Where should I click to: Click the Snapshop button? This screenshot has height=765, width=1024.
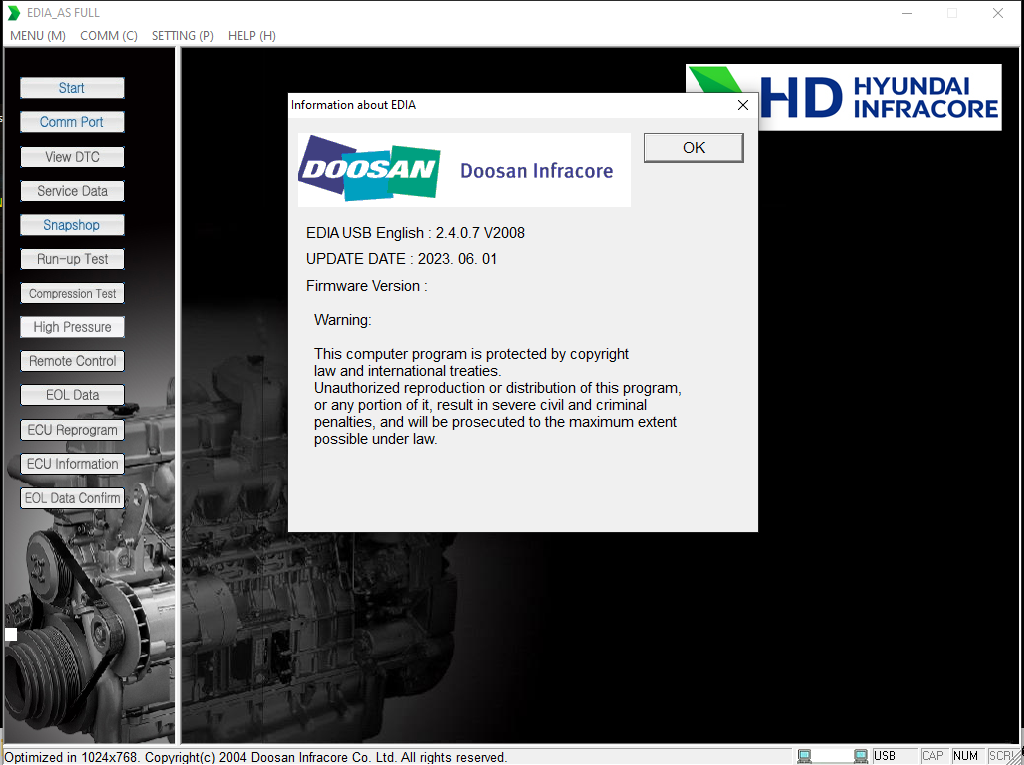[72, 225]
